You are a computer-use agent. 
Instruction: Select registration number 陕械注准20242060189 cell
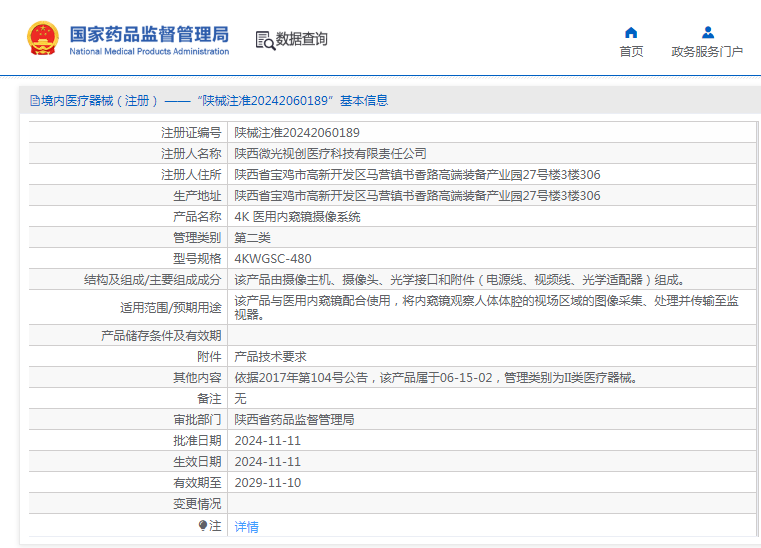point(297,133)
